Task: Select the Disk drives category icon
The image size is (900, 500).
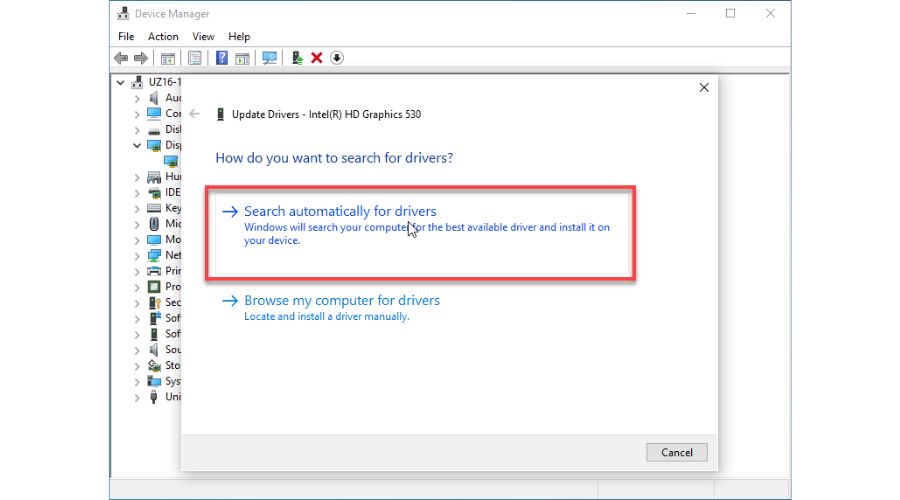Action: [x=154, y=130]
